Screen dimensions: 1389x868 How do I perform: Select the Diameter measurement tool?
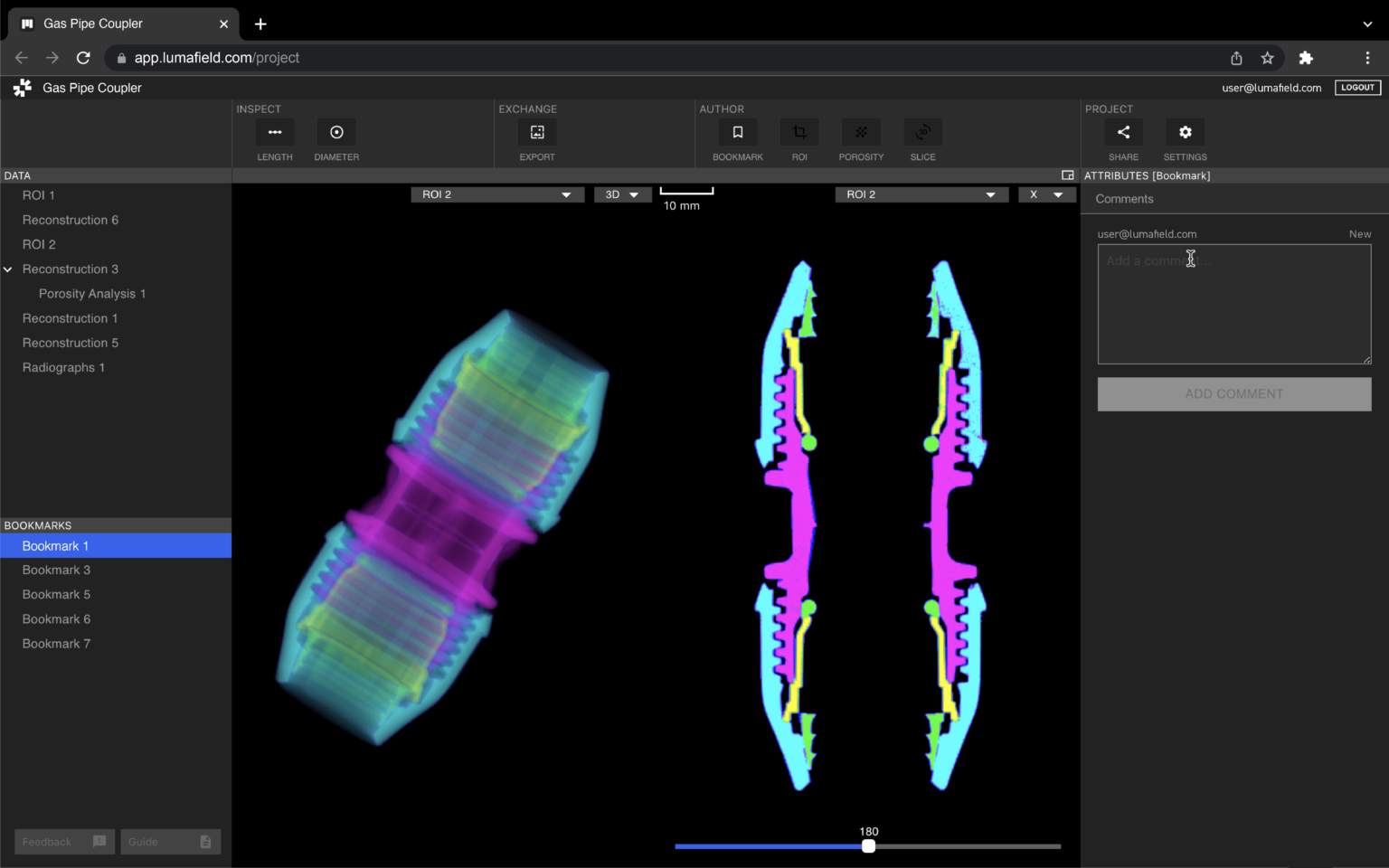point(336,133)
